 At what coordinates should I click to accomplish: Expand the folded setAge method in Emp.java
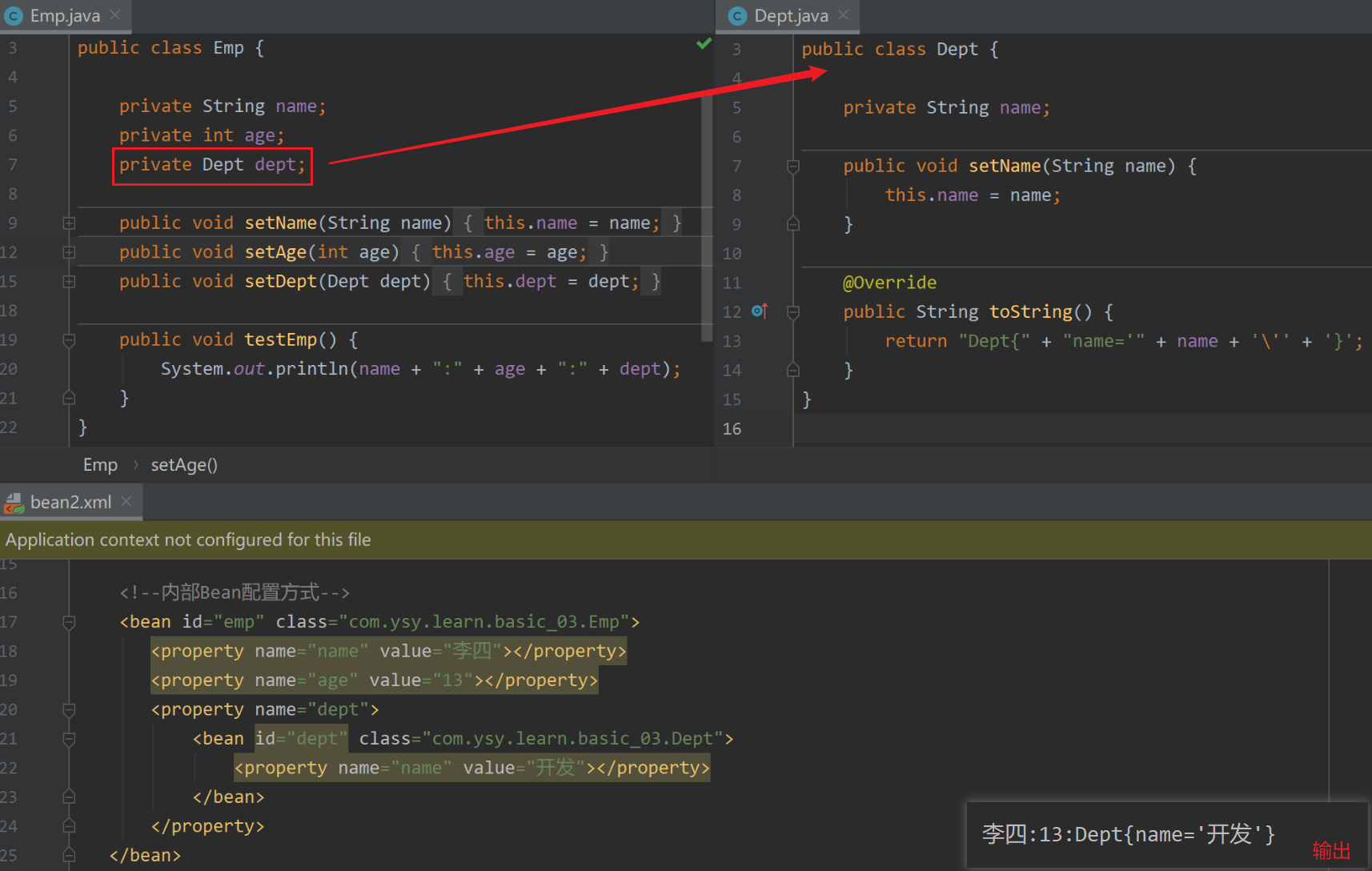[69, 252]
